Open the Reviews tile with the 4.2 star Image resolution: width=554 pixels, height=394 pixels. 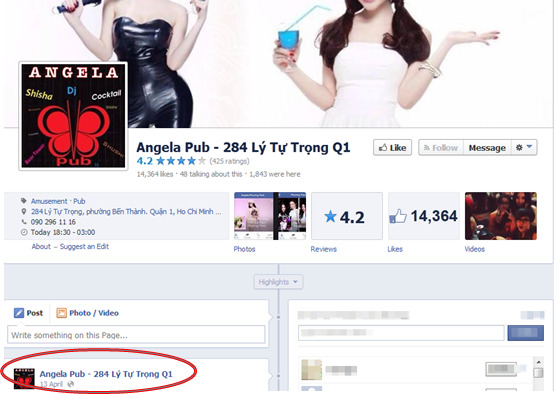click(347, 216)
